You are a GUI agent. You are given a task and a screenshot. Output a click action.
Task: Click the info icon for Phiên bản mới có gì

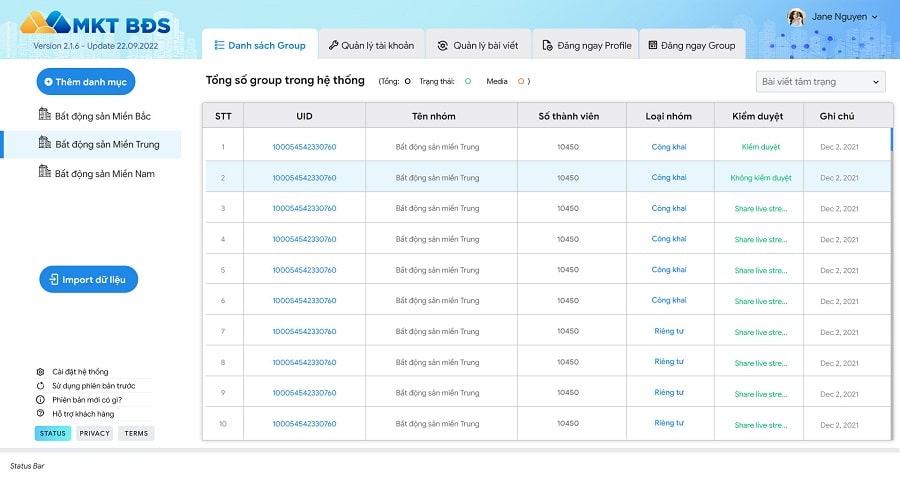40,399
